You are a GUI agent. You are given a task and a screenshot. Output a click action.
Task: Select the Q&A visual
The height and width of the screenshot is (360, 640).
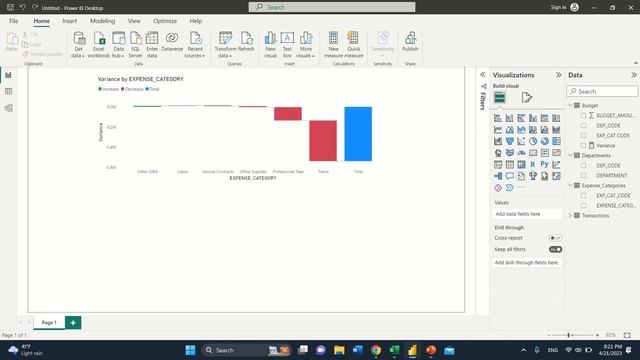pyautogui.click(x=510, y=176)
